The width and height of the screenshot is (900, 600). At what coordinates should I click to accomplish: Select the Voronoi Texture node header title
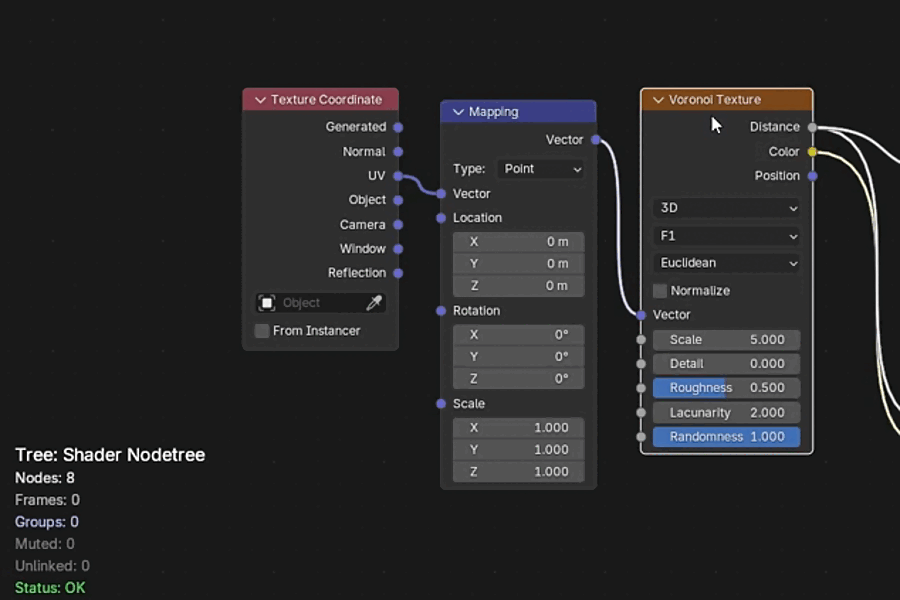pos(715,100)
